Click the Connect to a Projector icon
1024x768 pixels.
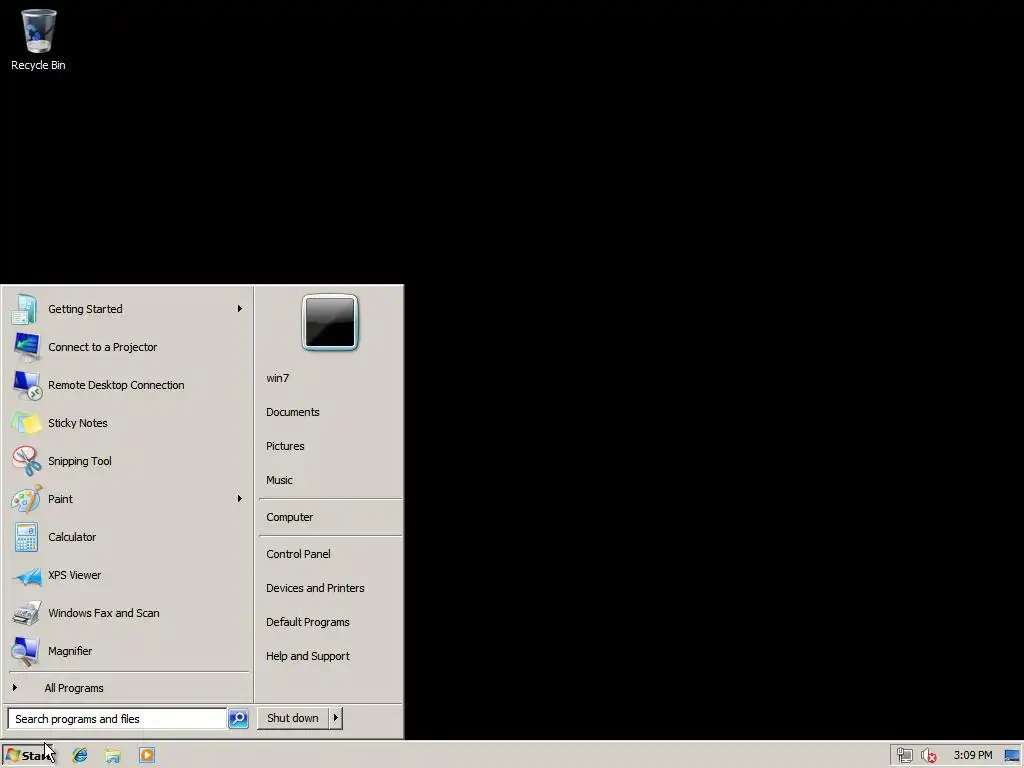[x=26, y=347]
